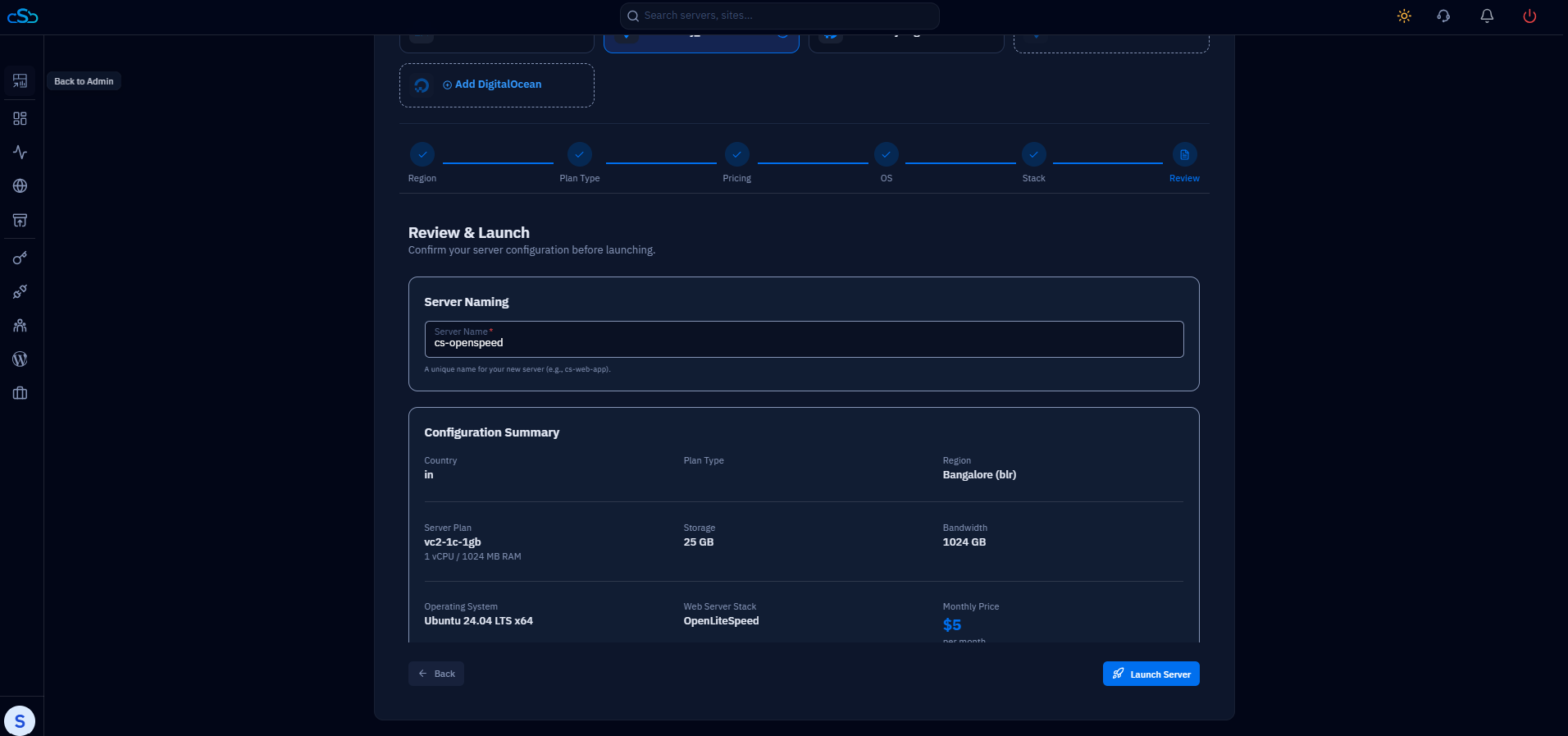This screenshot has width=1568, height=736.
Task: Open the marketplace store icon in sidebar
Action: pos(21,220)
